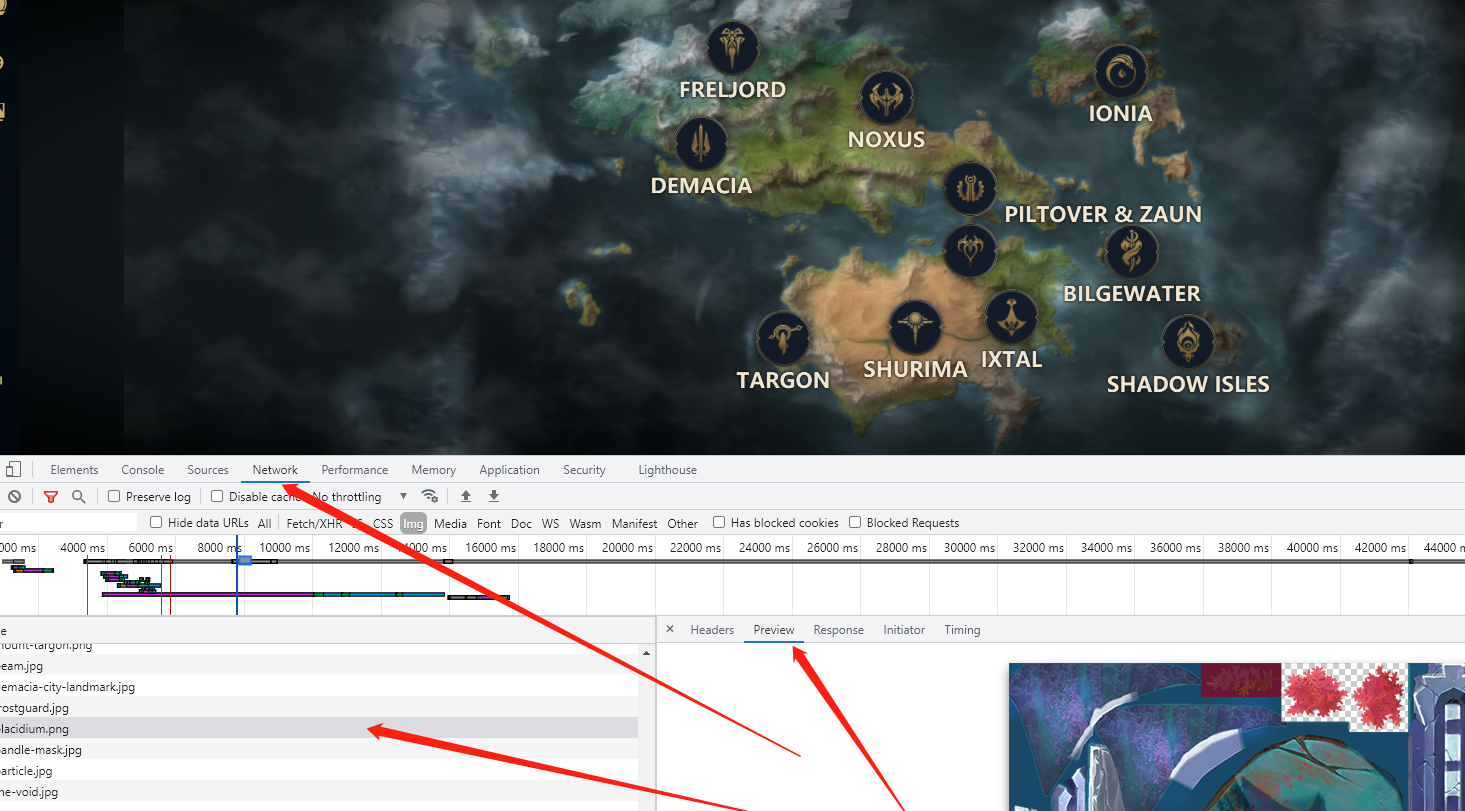Click inside the network filter text field

coord(68,522)
